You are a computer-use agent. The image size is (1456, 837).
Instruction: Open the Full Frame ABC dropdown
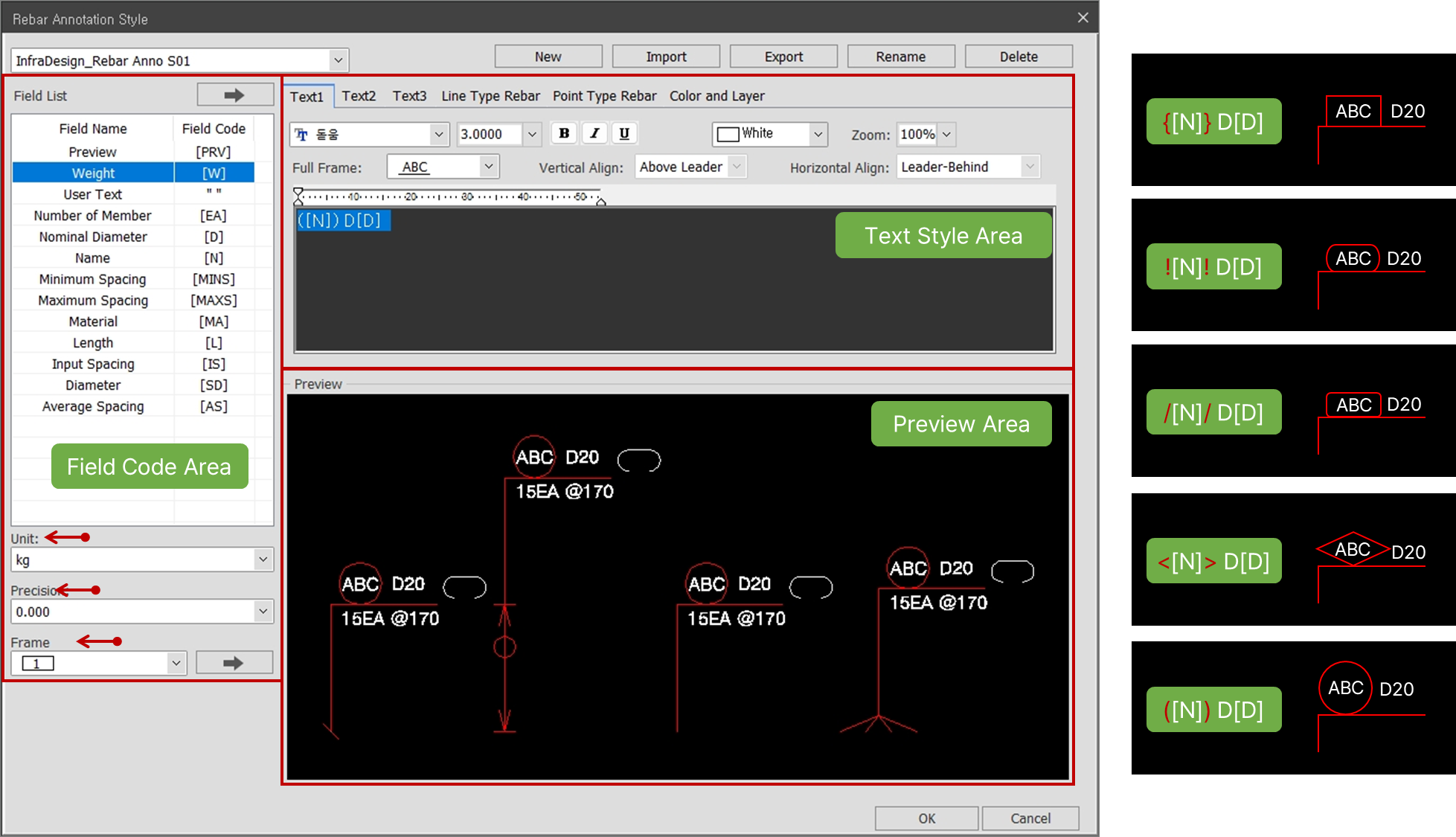(488, 167)
